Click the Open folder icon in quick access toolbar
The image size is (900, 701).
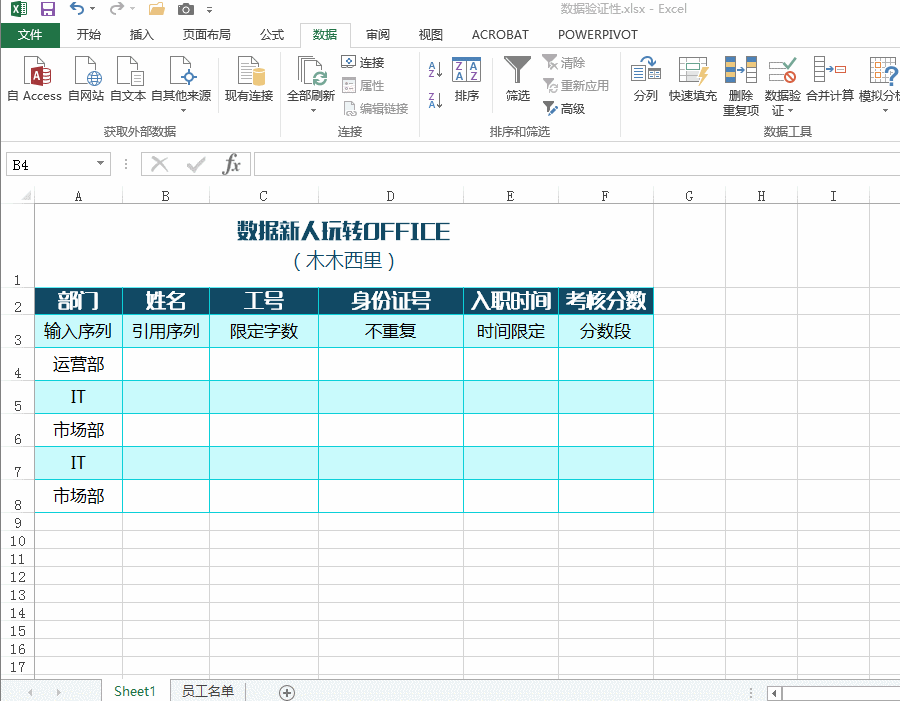pos(156,9)
